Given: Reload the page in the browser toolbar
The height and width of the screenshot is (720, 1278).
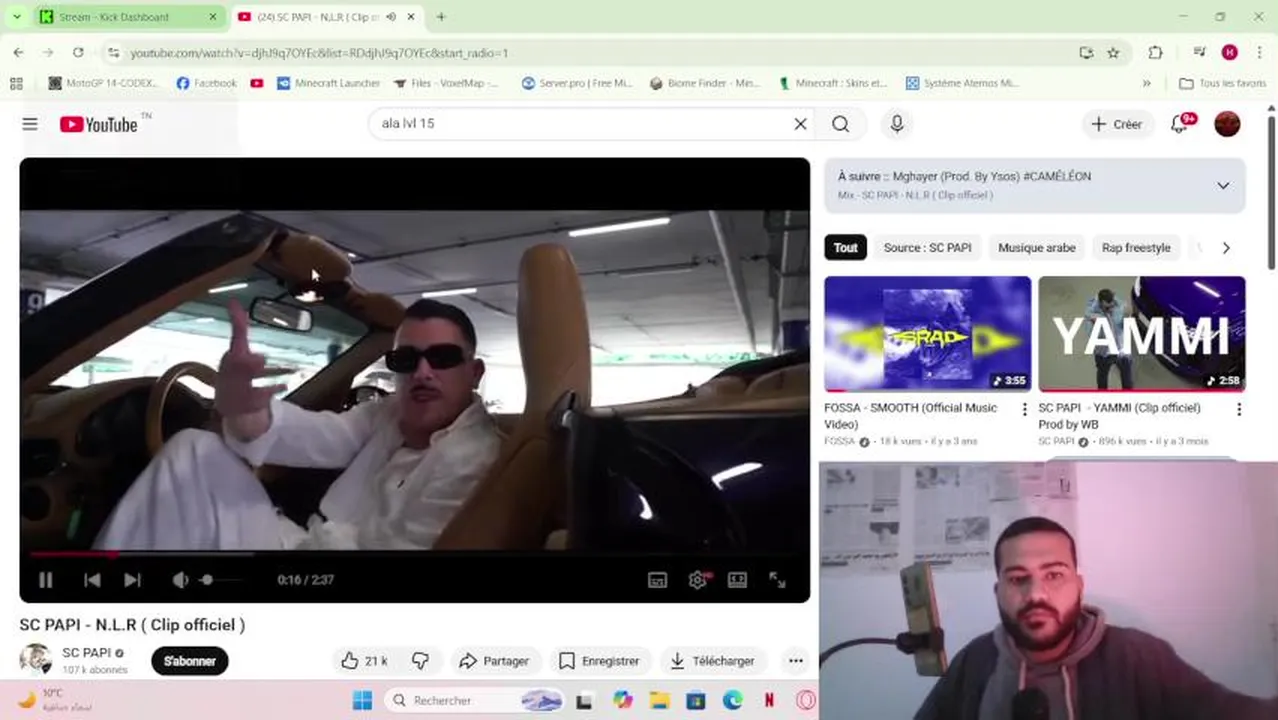Looking at the screenshot, I should coord(78,52).
